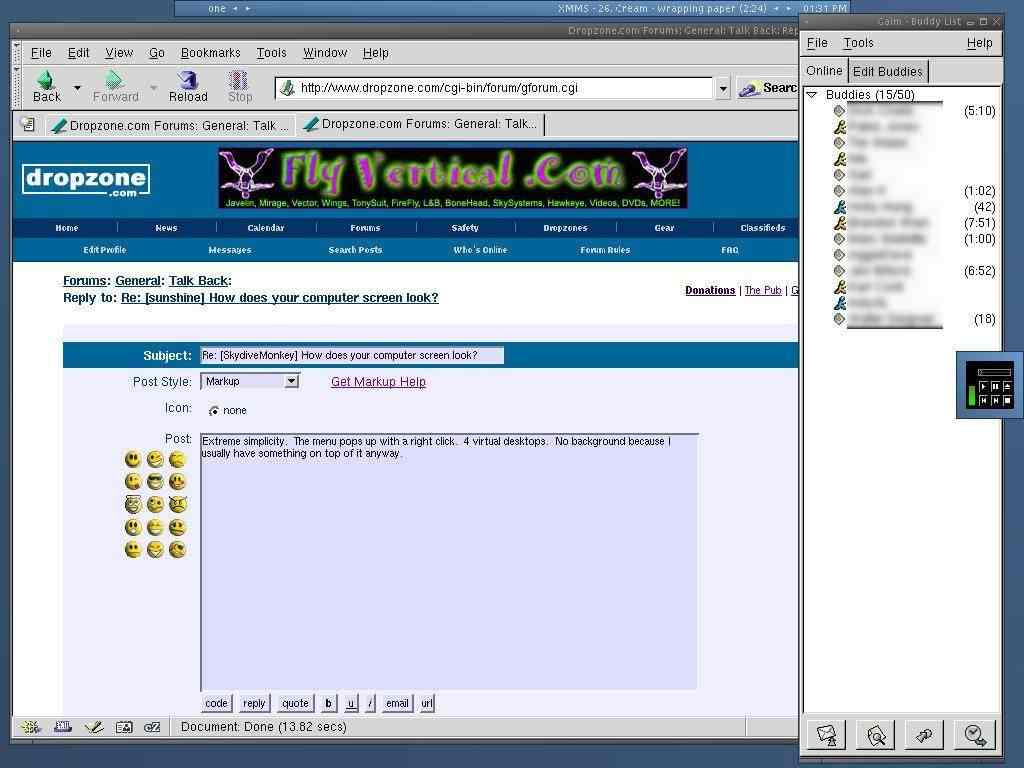Select the 'none' icon radio button
The width and height of the screenshot is (1024, 768).
point(214,411)
